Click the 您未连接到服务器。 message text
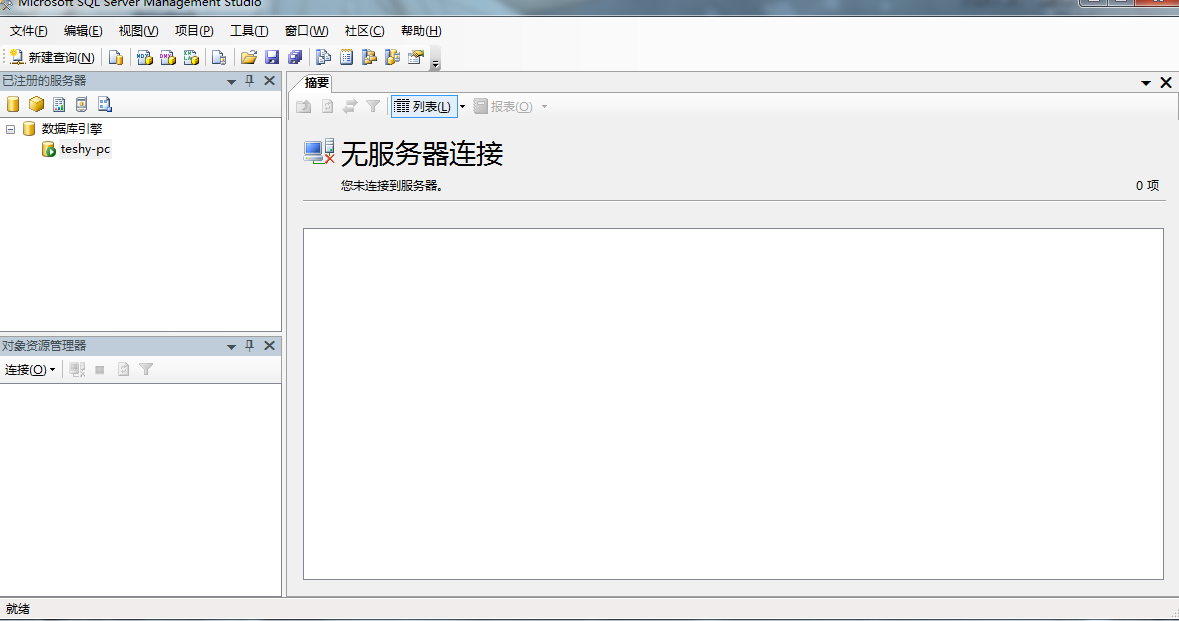 [x=392, y=186]
